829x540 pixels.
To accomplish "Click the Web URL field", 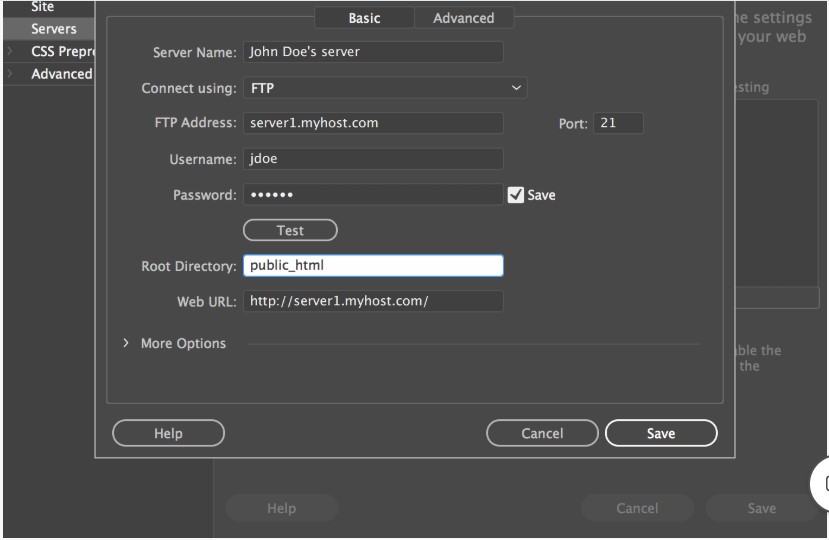I will pos(373,301).
